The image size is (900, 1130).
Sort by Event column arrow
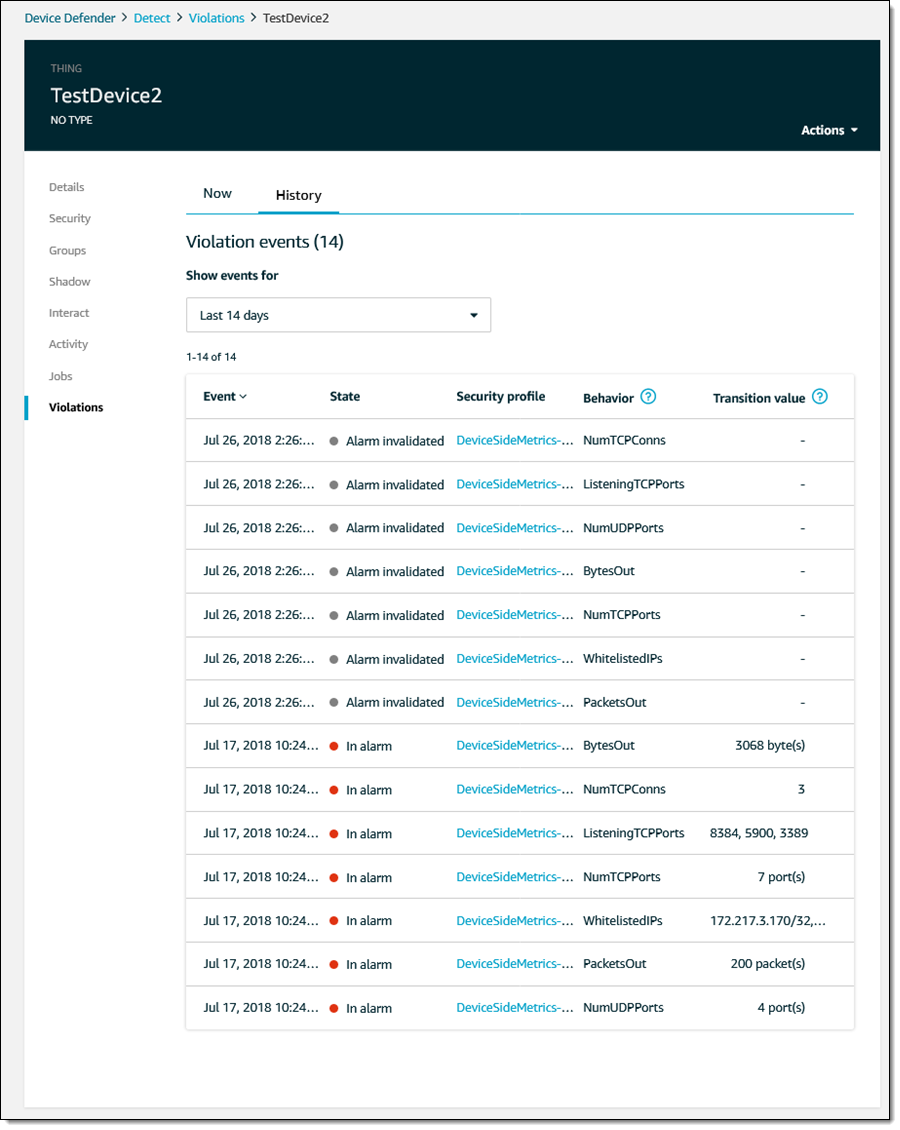[x=243, y=397]
